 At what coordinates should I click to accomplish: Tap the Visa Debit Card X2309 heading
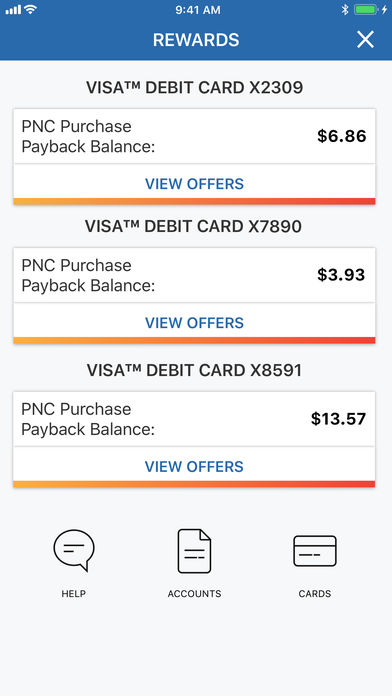tap(194, 88)
